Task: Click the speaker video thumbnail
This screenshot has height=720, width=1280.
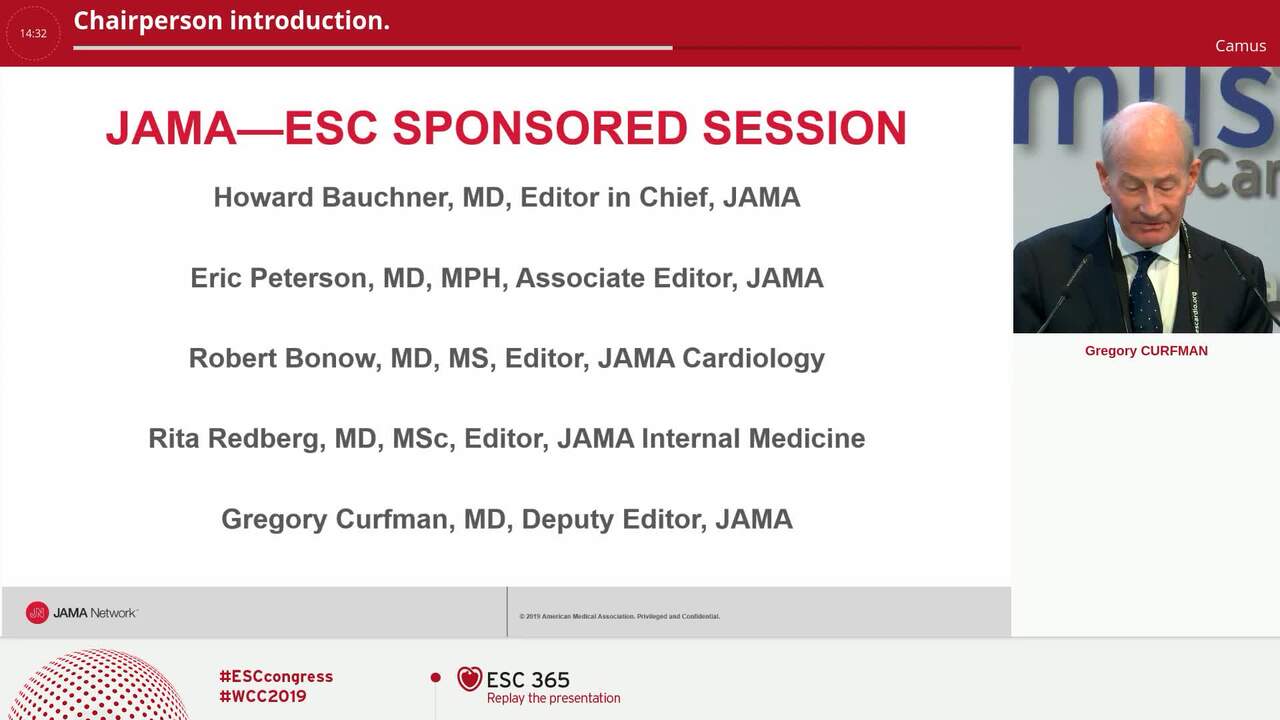Action: click(1146, 200)
